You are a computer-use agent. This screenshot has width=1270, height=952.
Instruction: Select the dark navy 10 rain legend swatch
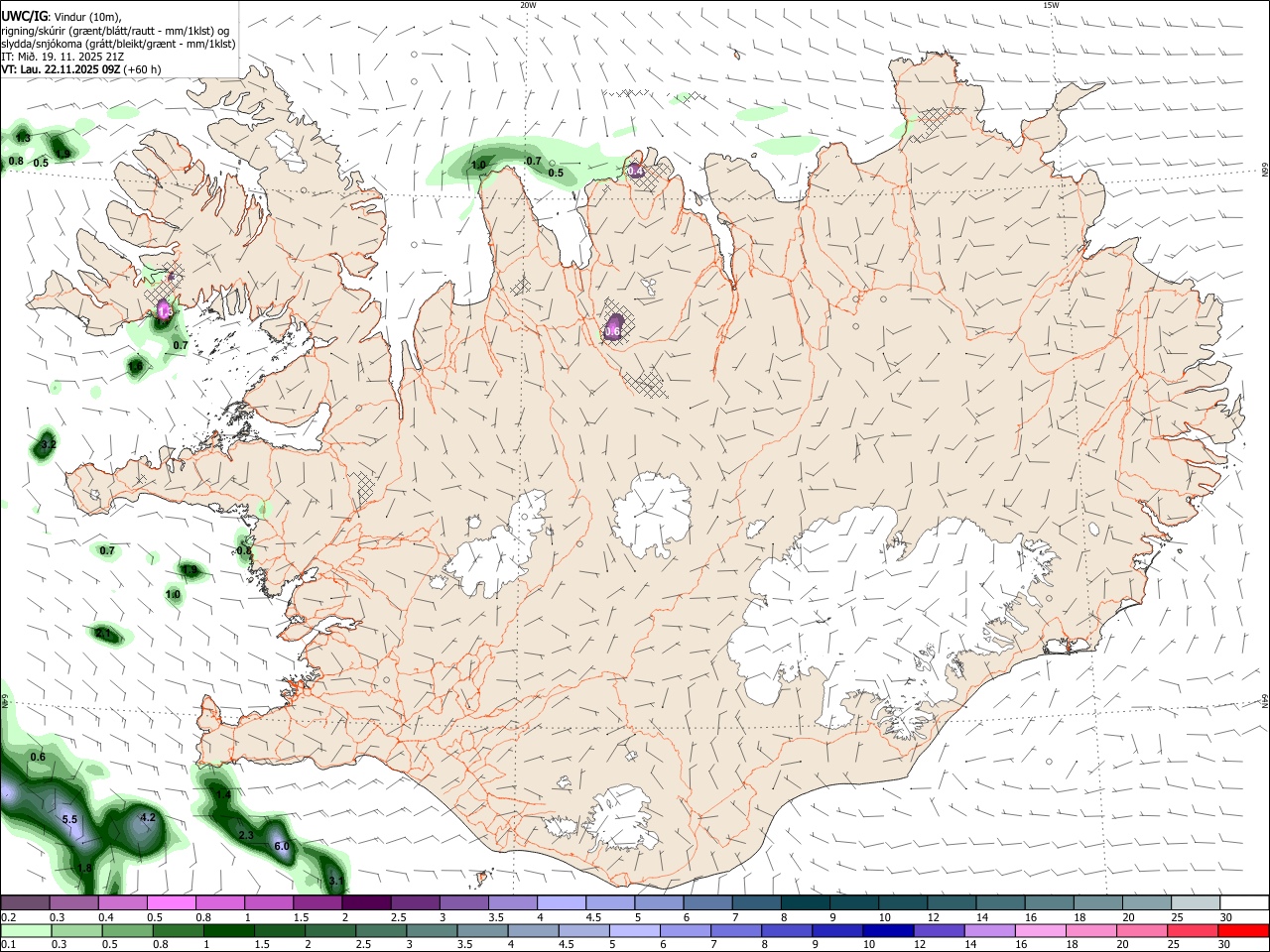click(x=888, y=931)
